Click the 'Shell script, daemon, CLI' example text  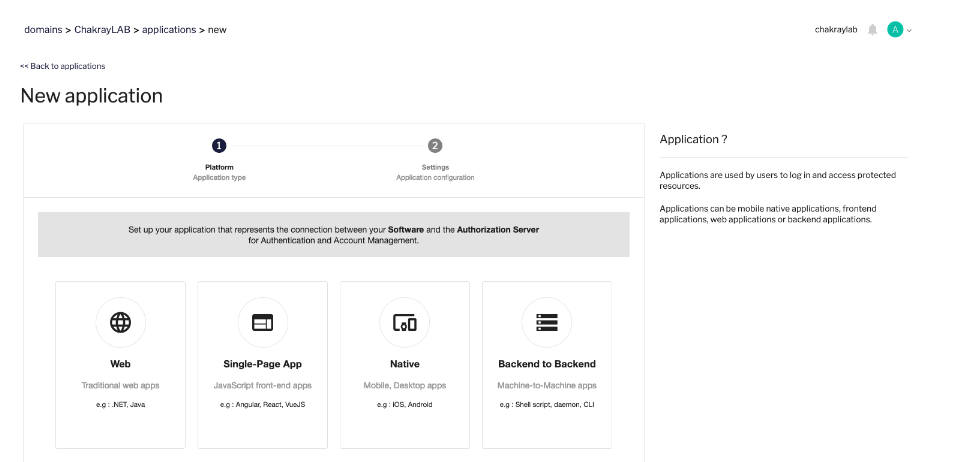[546, 404]
